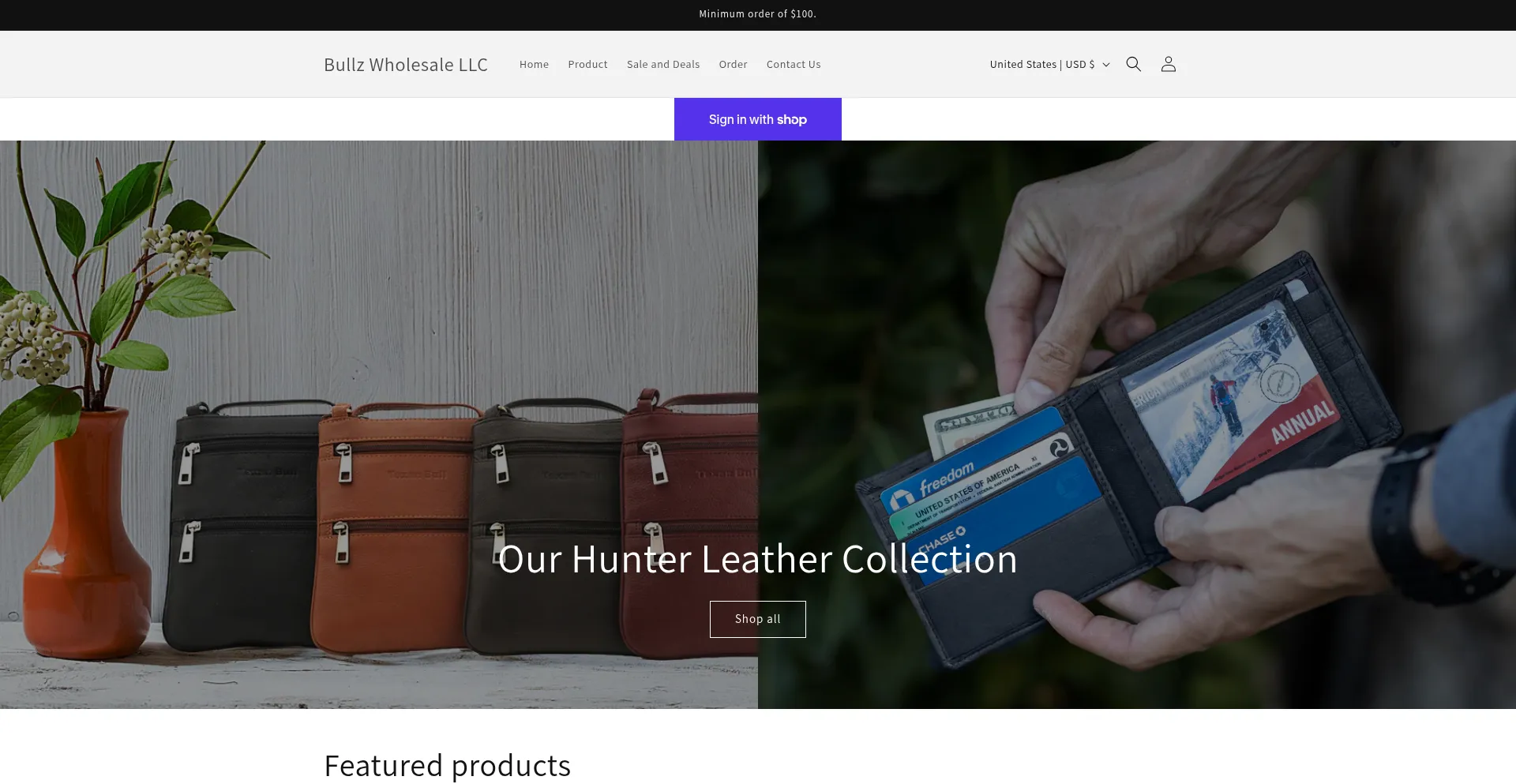
Task: Click the chevron beside USD $
Action: (x=1106, y=65)
